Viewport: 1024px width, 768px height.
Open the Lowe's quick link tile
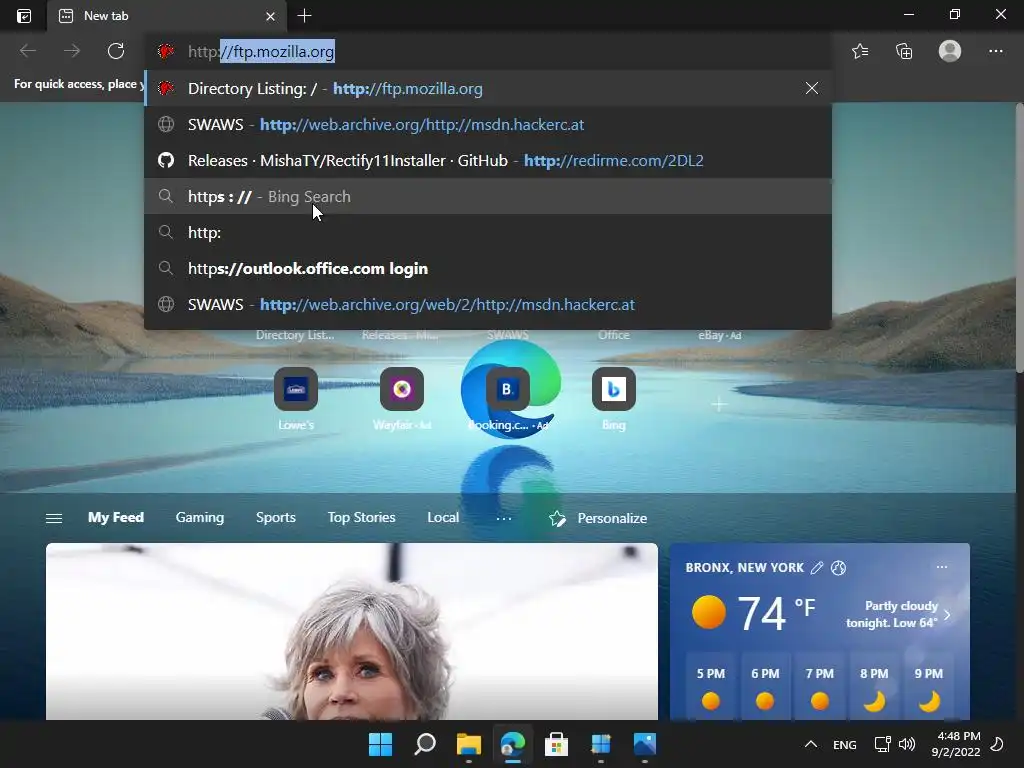[x=296, y=389]
